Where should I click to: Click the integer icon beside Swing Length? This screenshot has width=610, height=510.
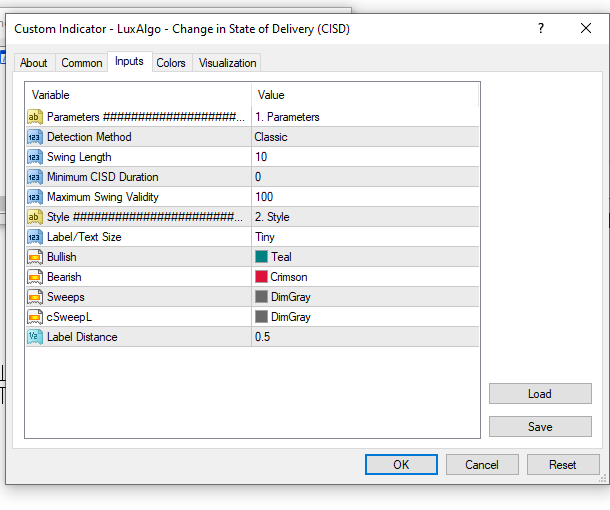[34, 157]
